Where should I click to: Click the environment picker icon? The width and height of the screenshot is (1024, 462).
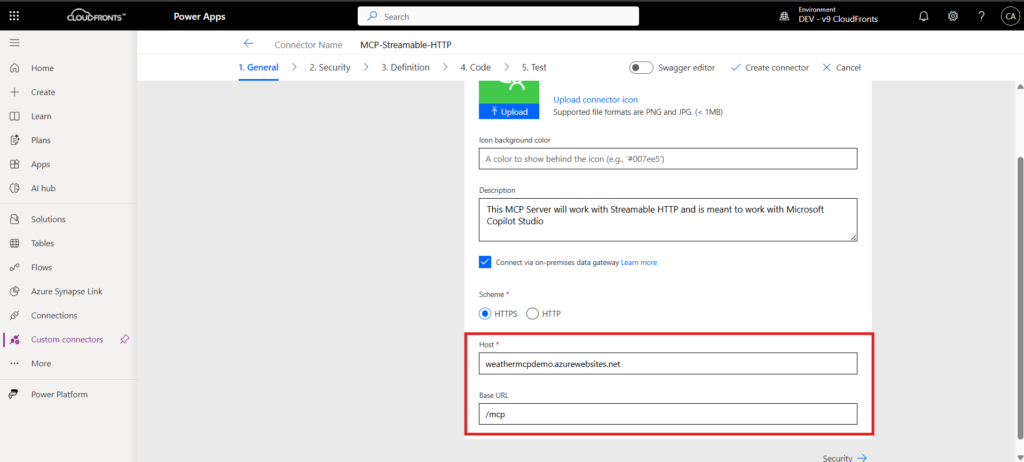coord(784,17)
